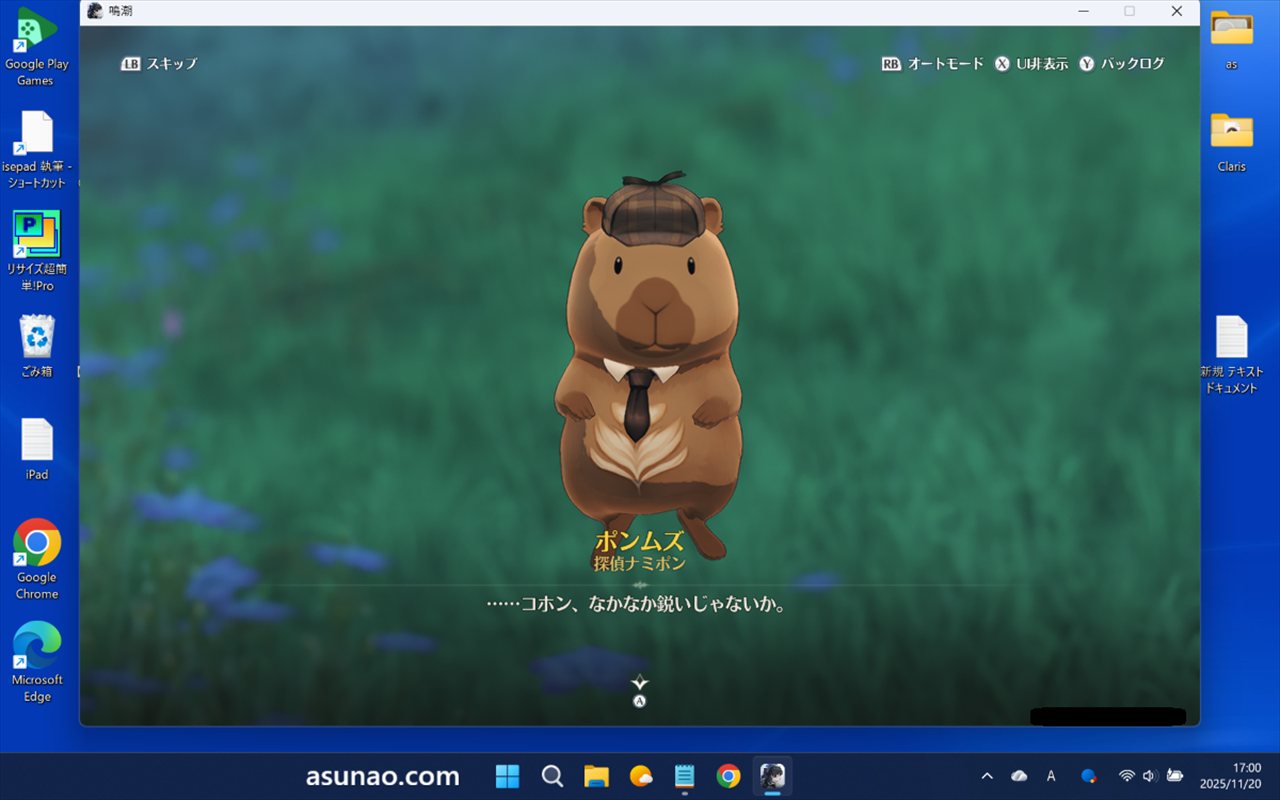Open the volume control in system tray

coord(1149,776)
